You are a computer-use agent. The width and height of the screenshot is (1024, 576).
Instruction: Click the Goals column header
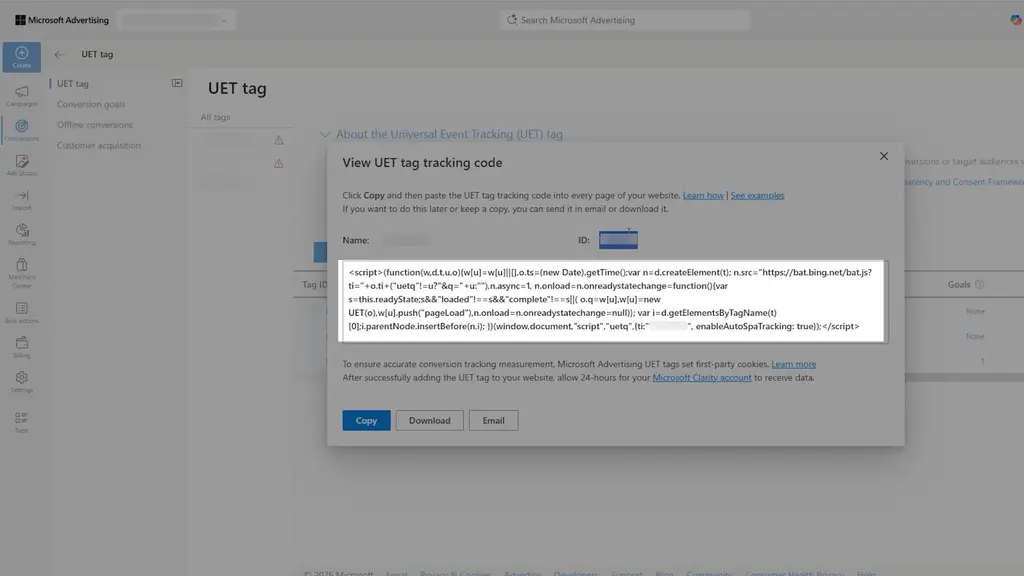coord(959,284)
